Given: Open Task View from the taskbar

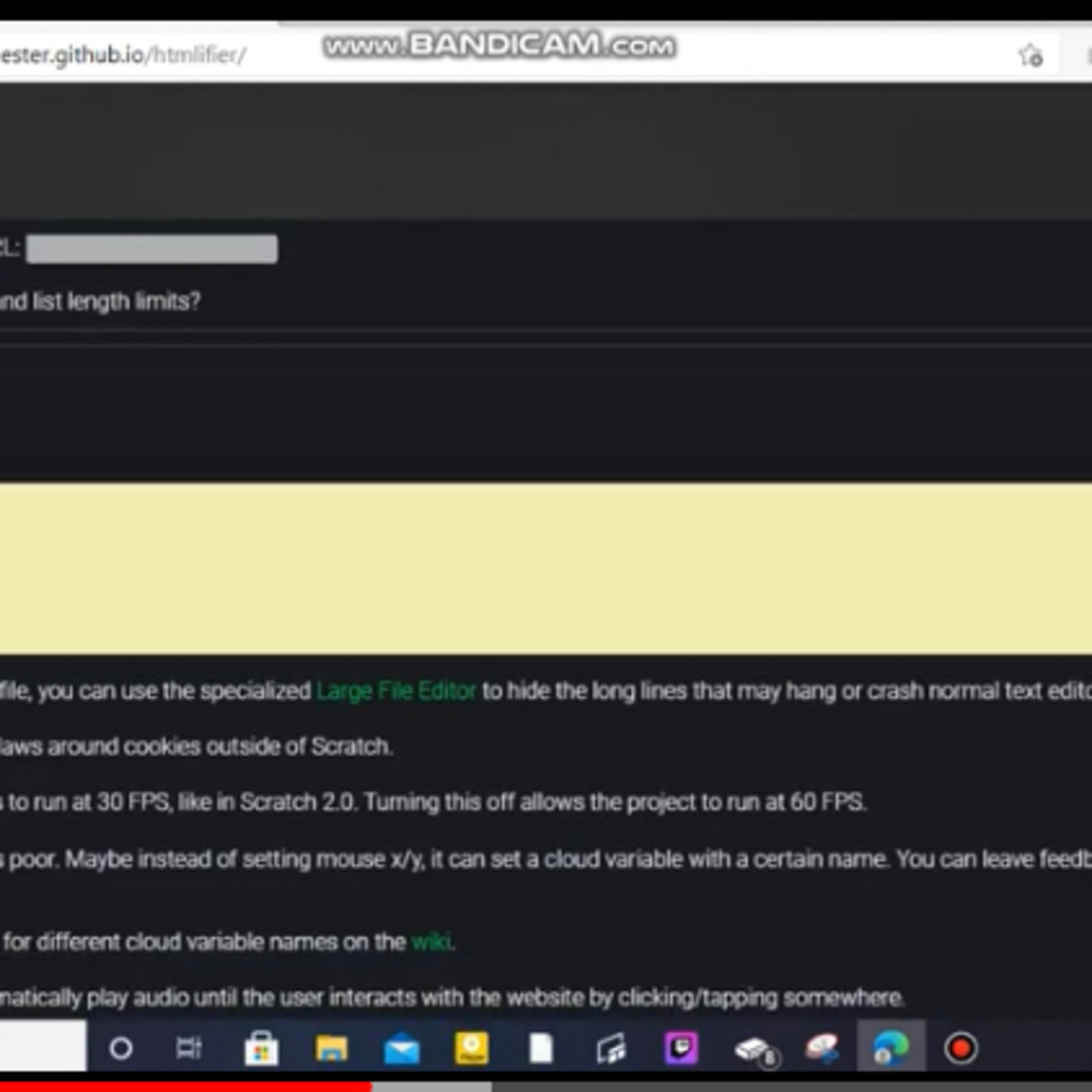Looking at the screenshot, I should pos(189,1048).
